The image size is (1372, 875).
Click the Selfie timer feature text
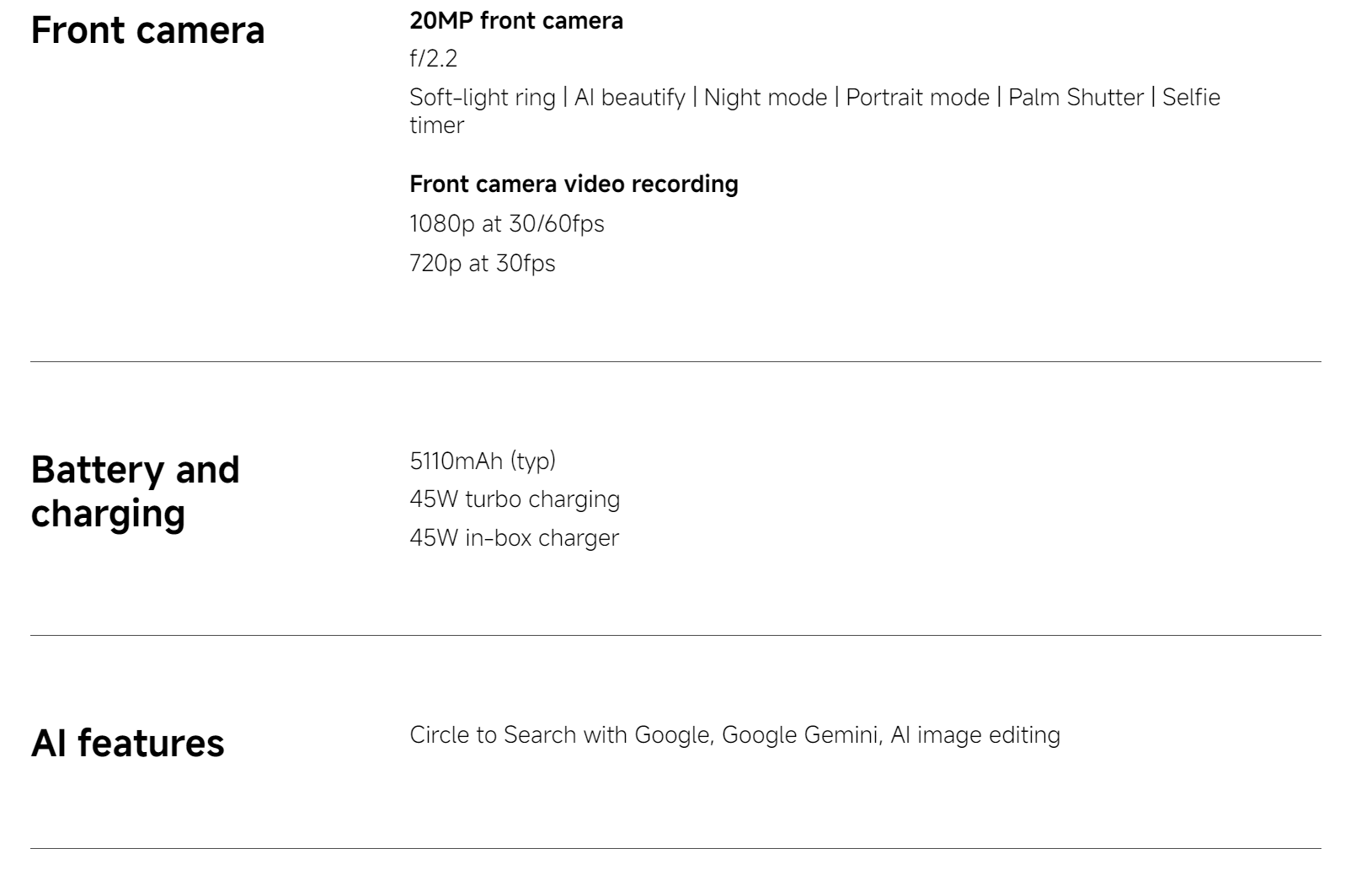[814, 111]
